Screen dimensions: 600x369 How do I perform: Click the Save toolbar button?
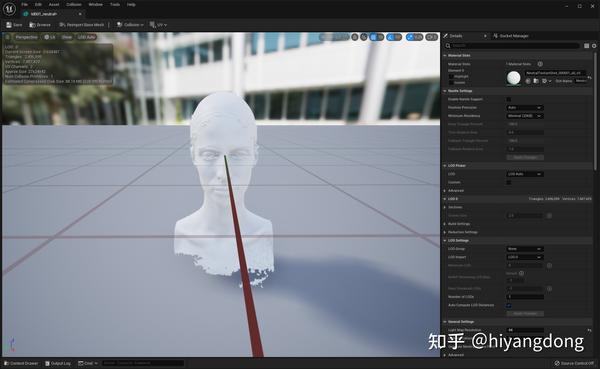click(x=14, y=25)
